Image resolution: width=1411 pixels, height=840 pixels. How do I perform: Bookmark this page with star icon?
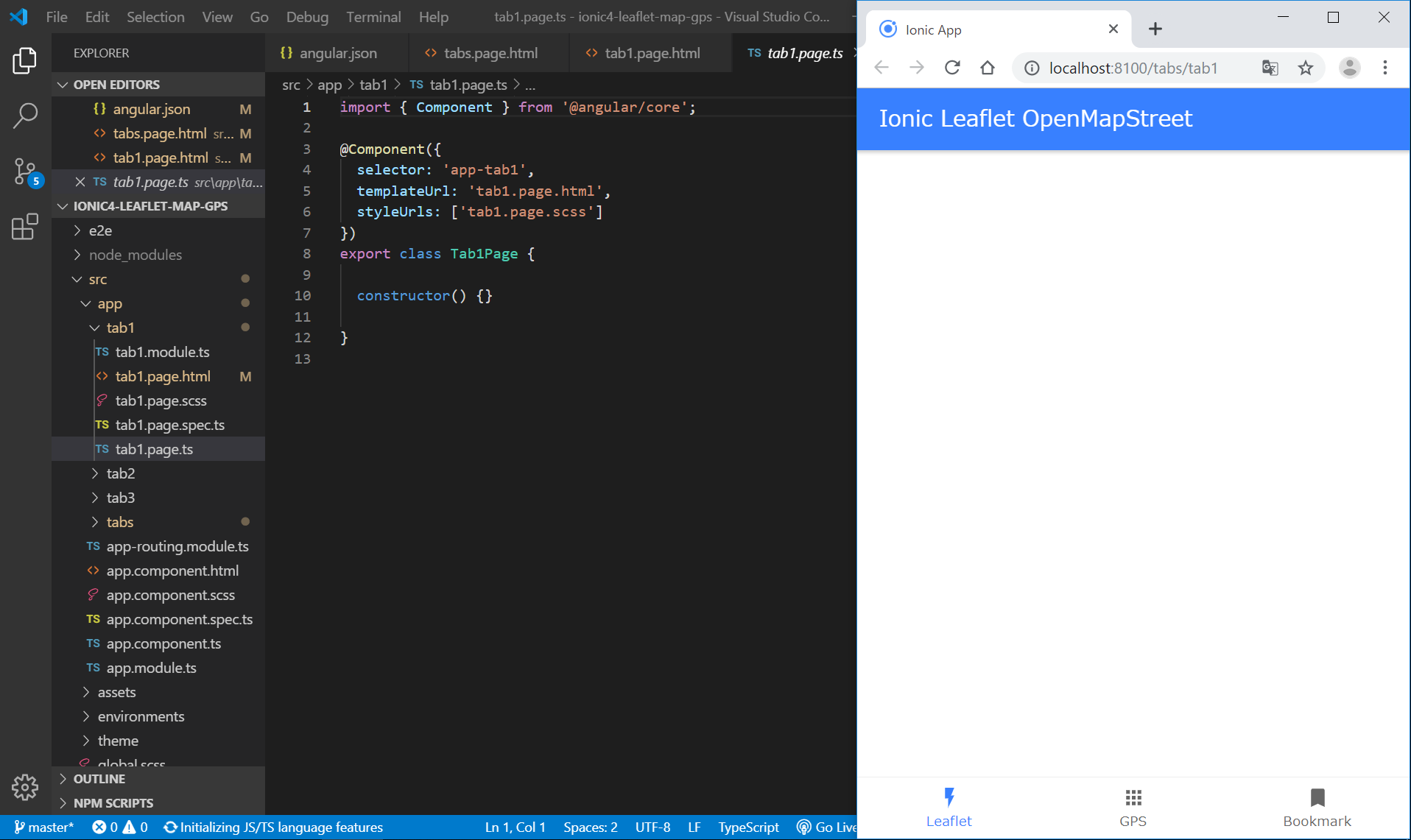pyautogui.click(x=1306, y=68)
